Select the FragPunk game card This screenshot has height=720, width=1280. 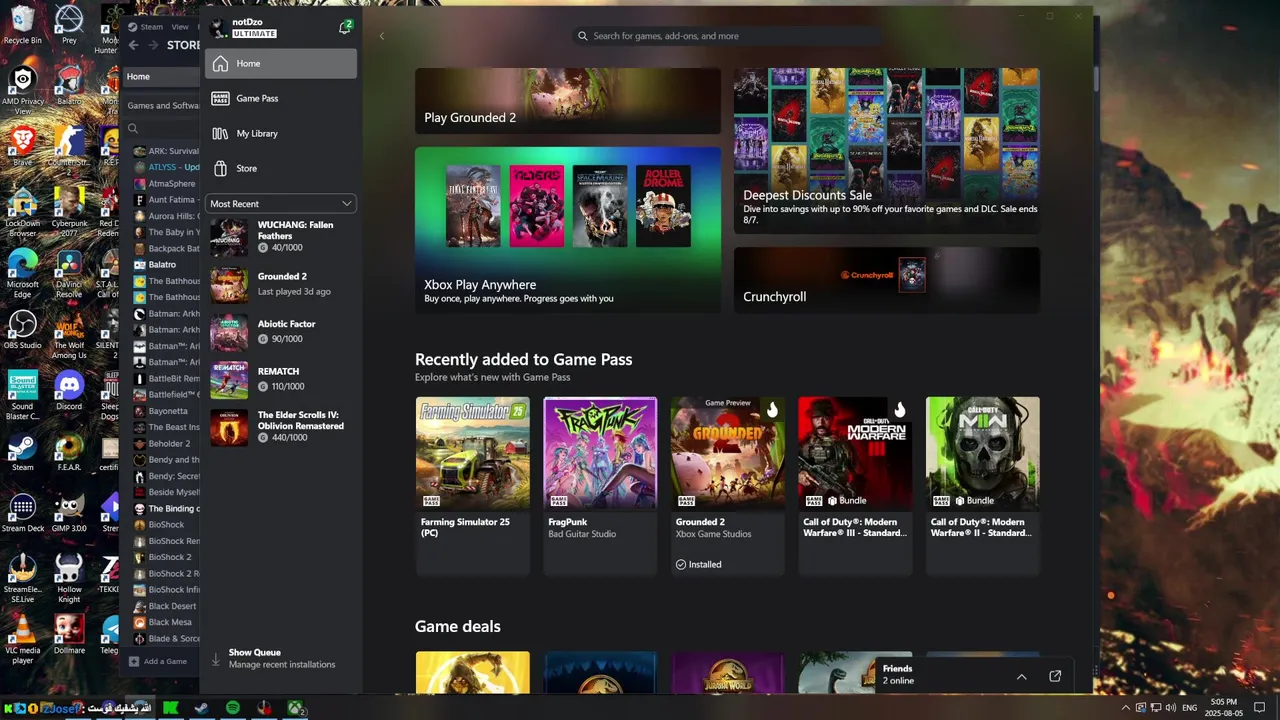point(600,486)
